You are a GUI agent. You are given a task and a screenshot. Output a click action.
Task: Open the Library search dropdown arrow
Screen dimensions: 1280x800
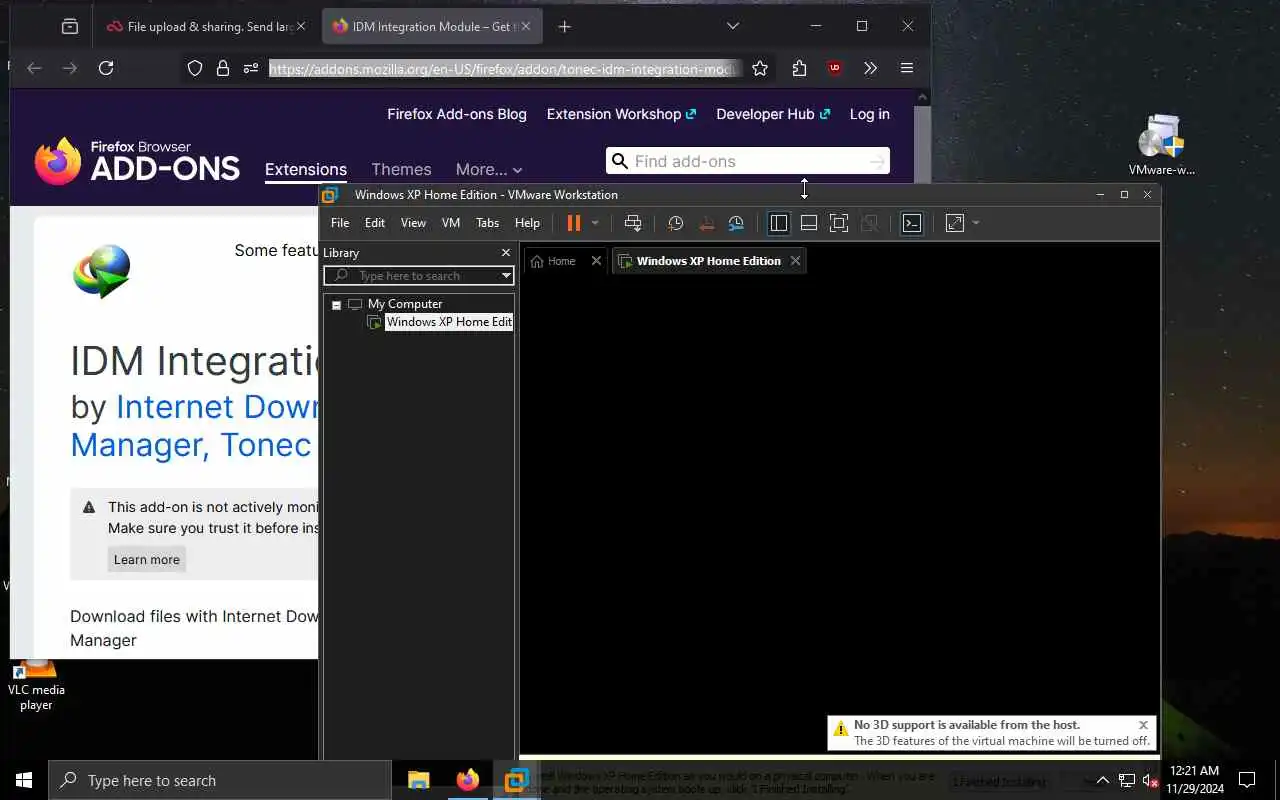506,275
